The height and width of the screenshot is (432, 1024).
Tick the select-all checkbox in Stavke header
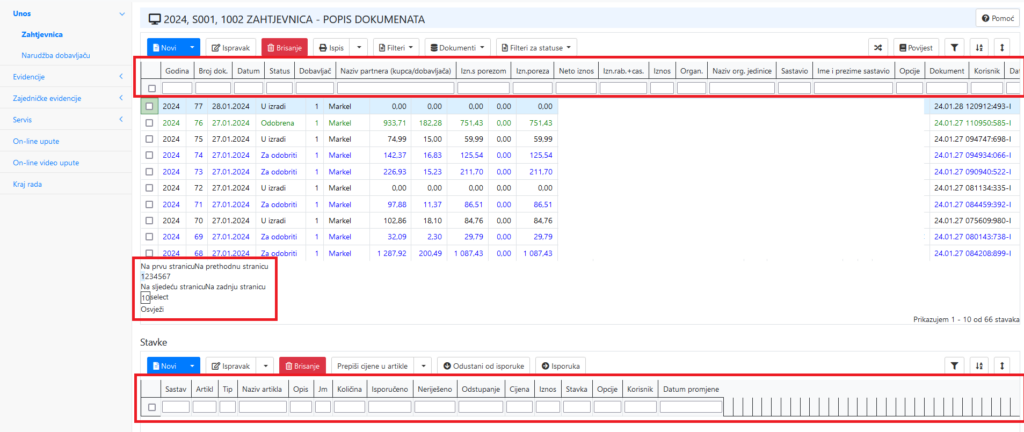click(152, 407)
